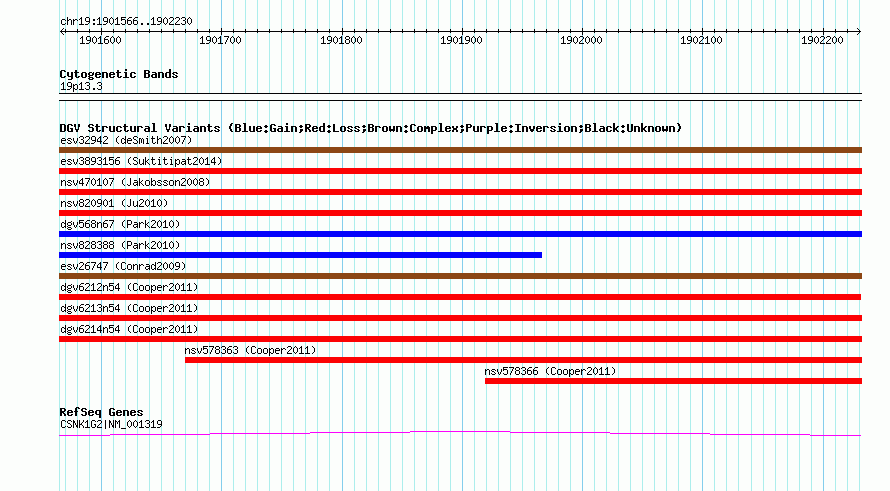Select the dgv6212n54 (Cooper2011) red bar

(460, 297)
